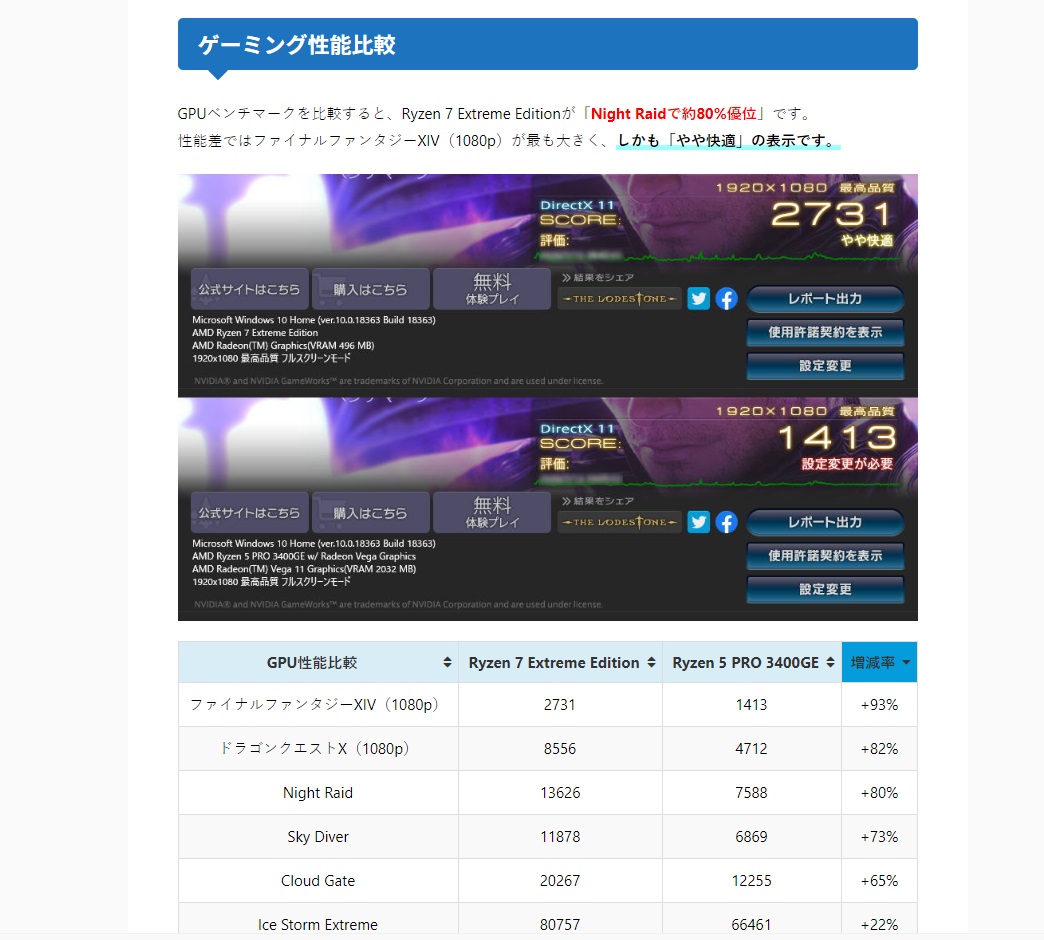Screen dimensions: 1044x940
Task: Click the score 2731 in the benchmark image
Action: coord(831,214)
